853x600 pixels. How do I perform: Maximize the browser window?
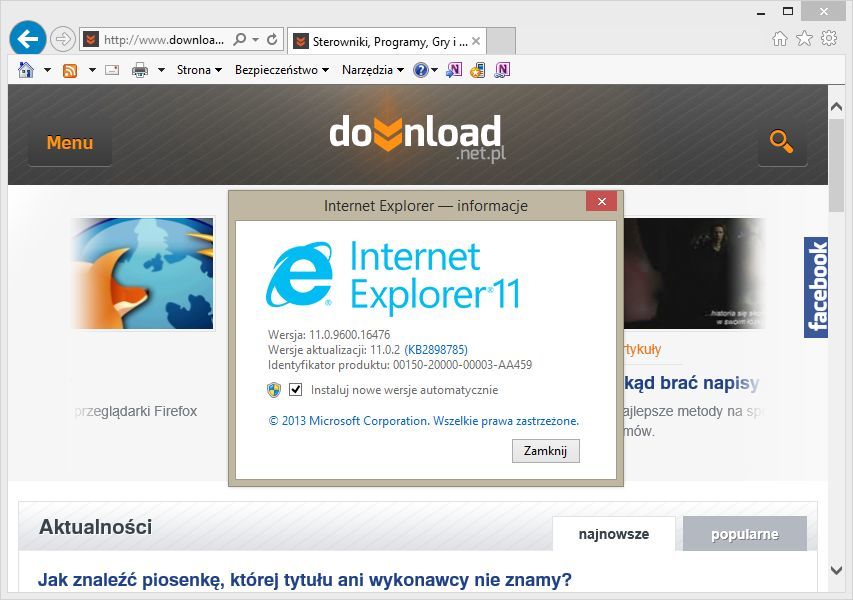coord(788,11)
